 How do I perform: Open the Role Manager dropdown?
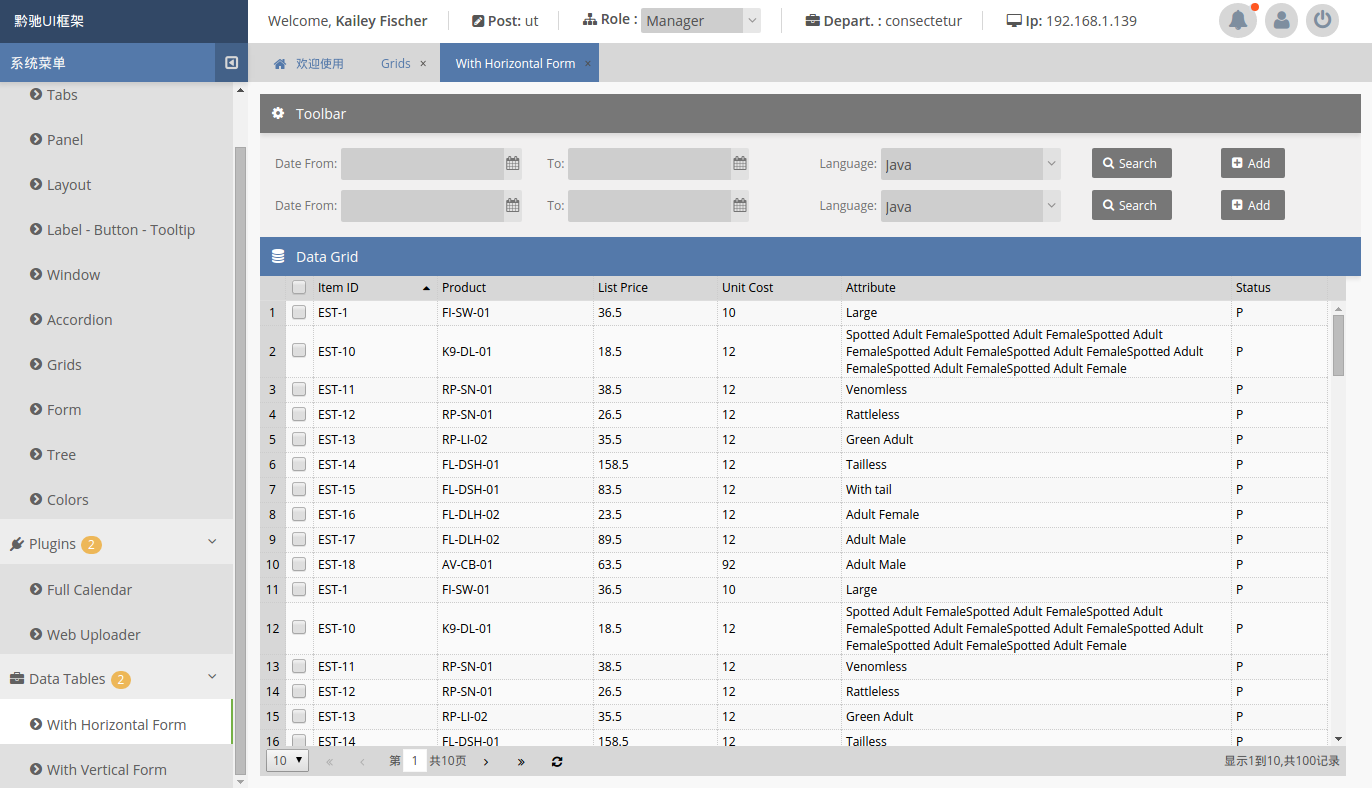click(700, 21)
